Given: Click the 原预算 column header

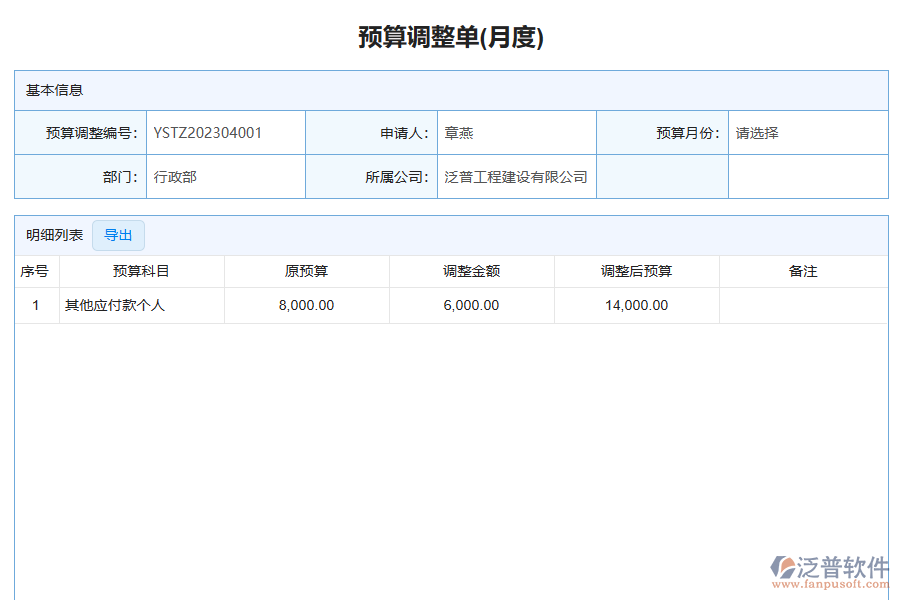Looking at the screenshot, I should [306, 270].
